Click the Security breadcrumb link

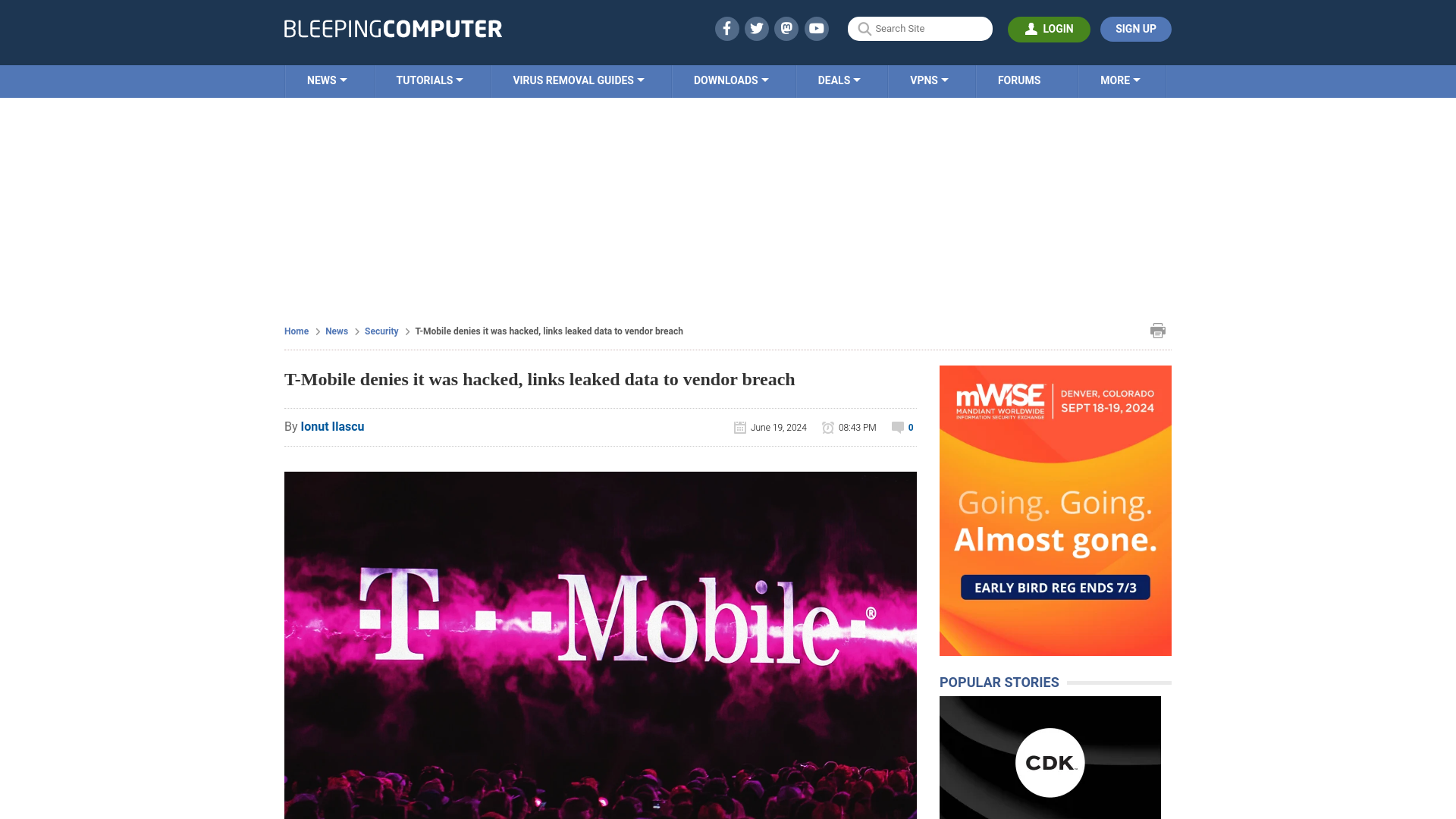pyautogui.click(x=381, y=331)
